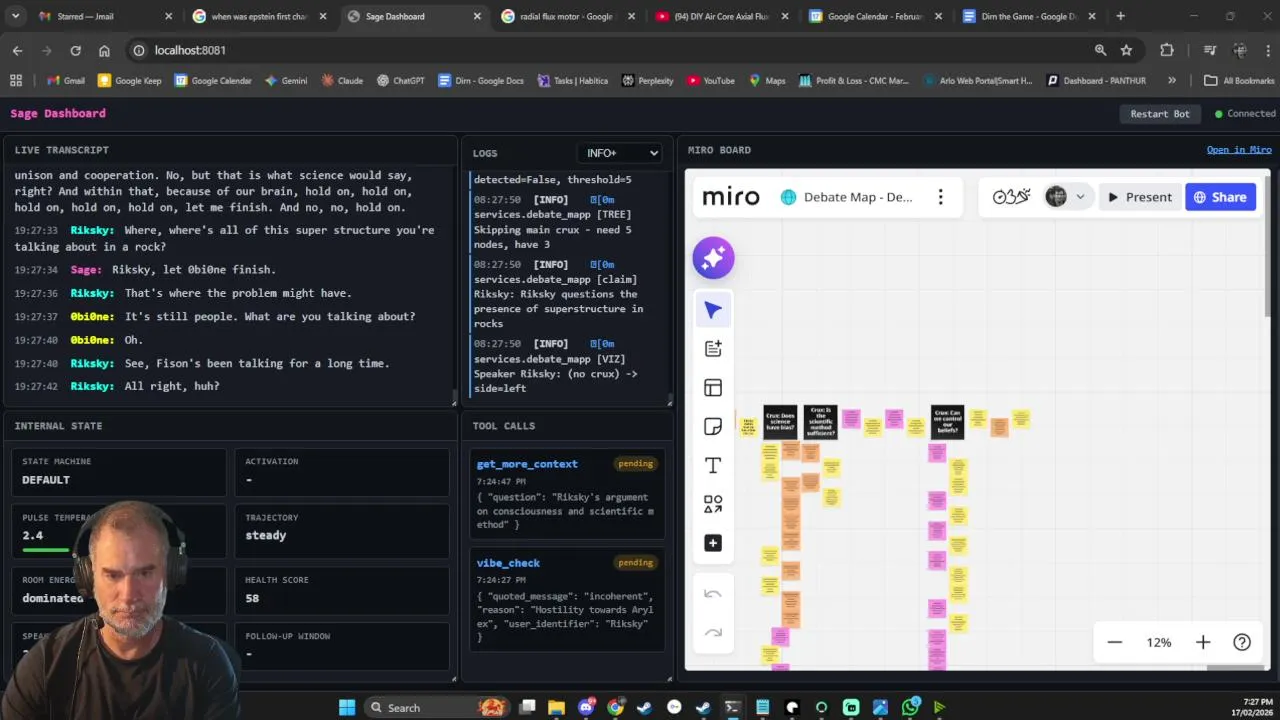
Task: Expand the bookmarks overflow chevron
Action: point(1172,80)
